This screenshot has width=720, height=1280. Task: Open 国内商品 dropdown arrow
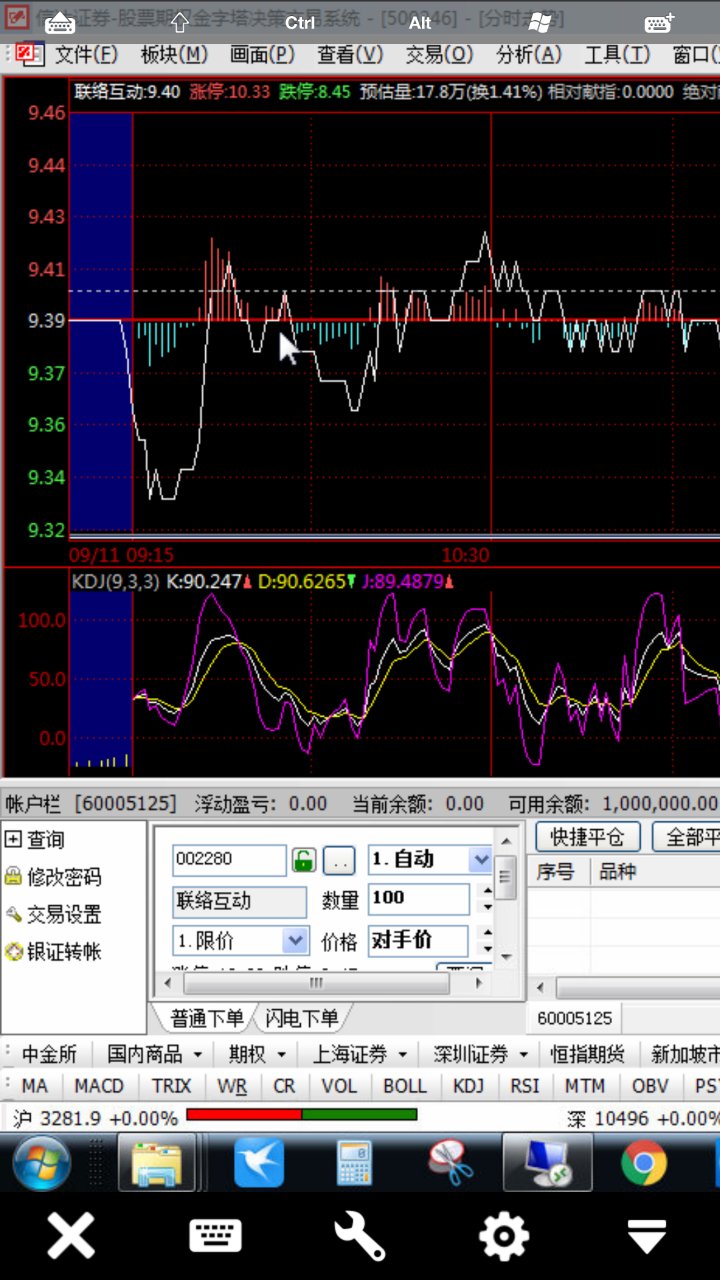point(198,1054)
